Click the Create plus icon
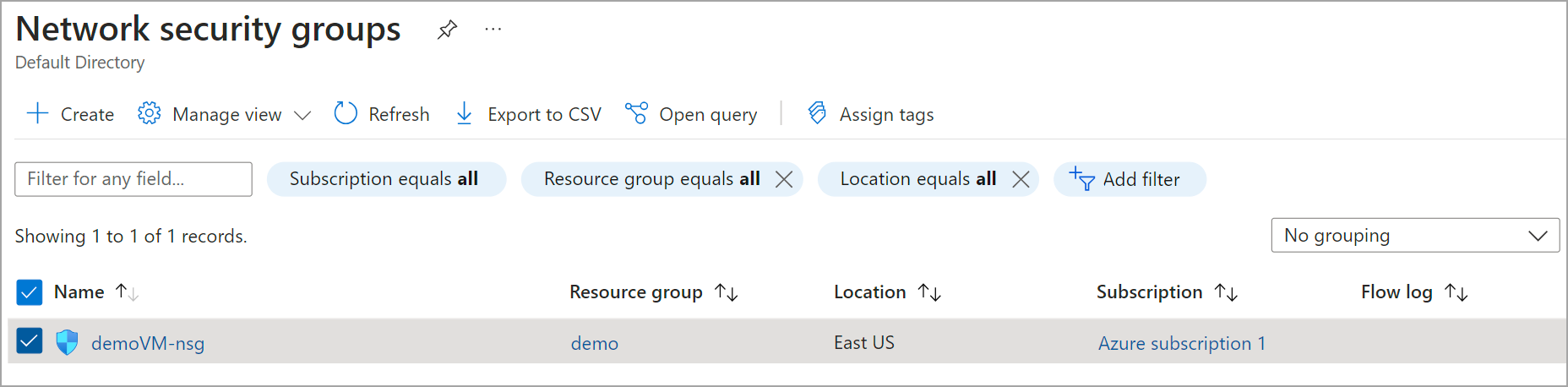This screenshot has height=387, width=1568. coord(38,113)
